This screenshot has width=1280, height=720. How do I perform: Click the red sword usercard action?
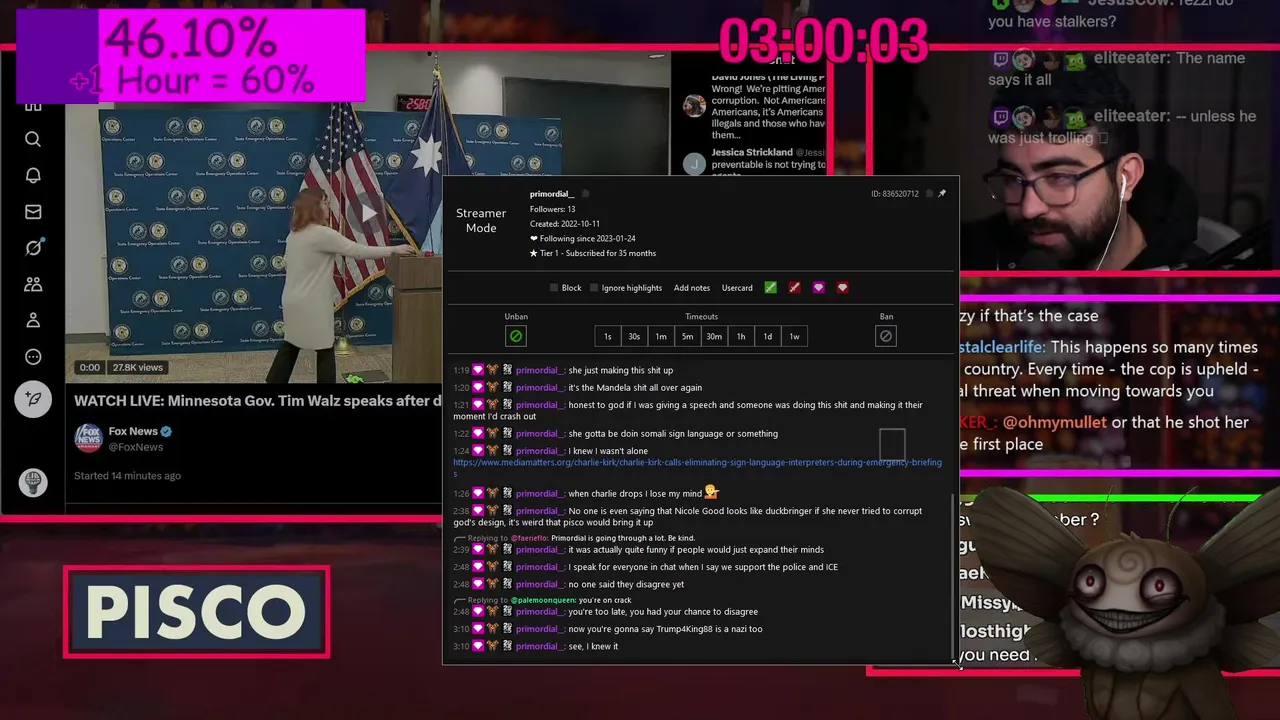coord(795,288)
